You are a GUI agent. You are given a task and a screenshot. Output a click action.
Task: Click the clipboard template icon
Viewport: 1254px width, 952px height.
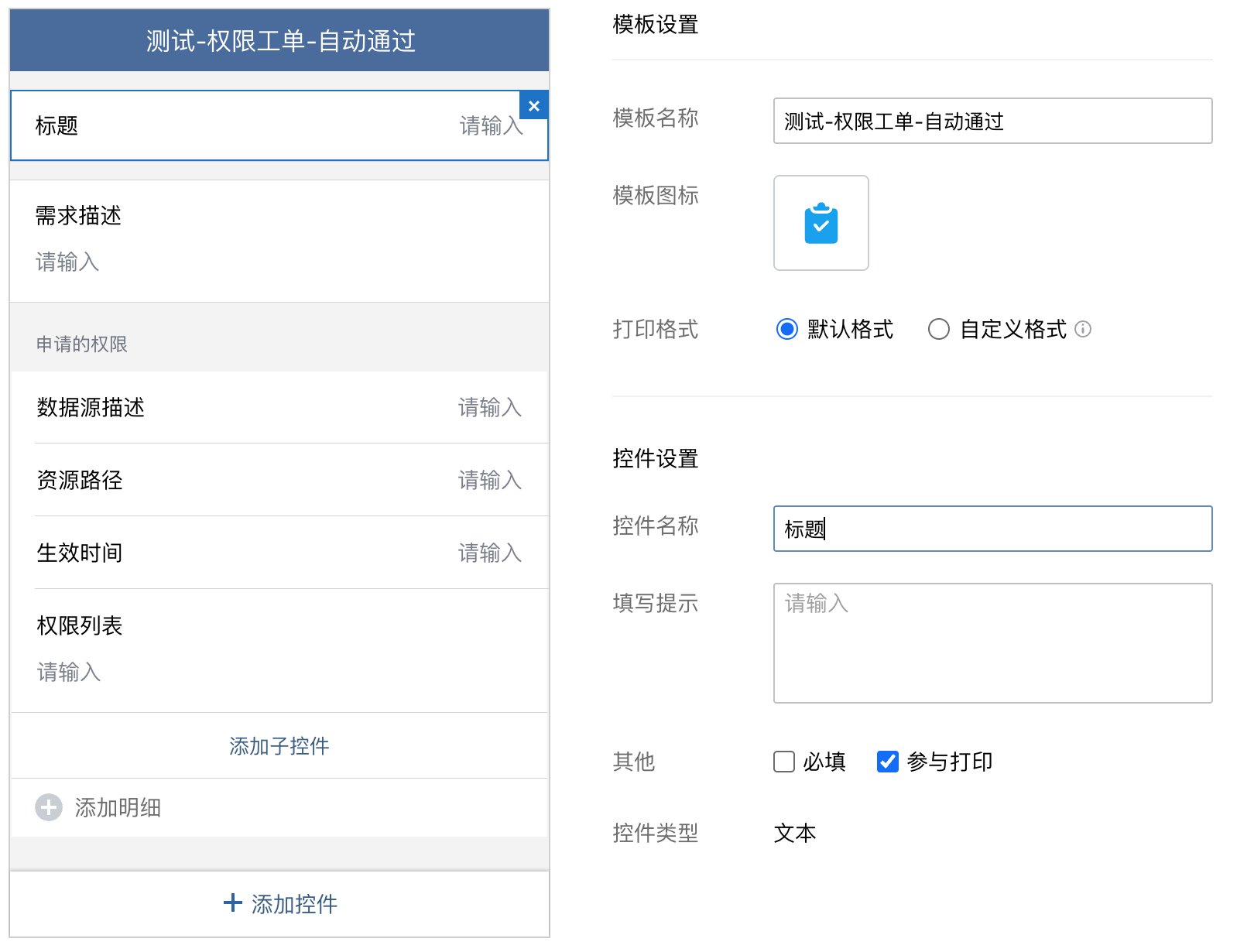(x=821, y=224)
